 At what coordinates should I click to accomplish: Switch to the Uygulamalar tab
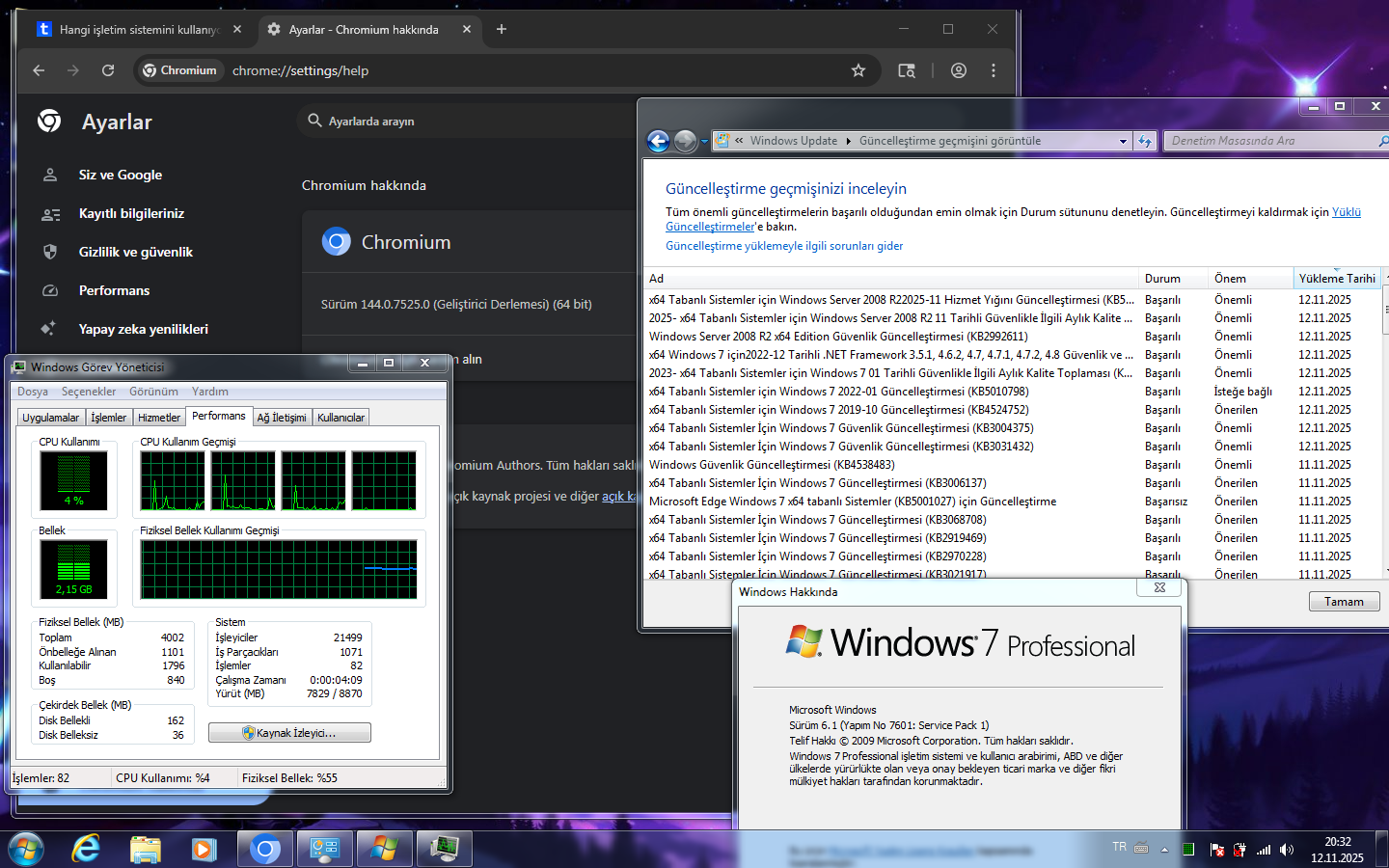point(51,418)
